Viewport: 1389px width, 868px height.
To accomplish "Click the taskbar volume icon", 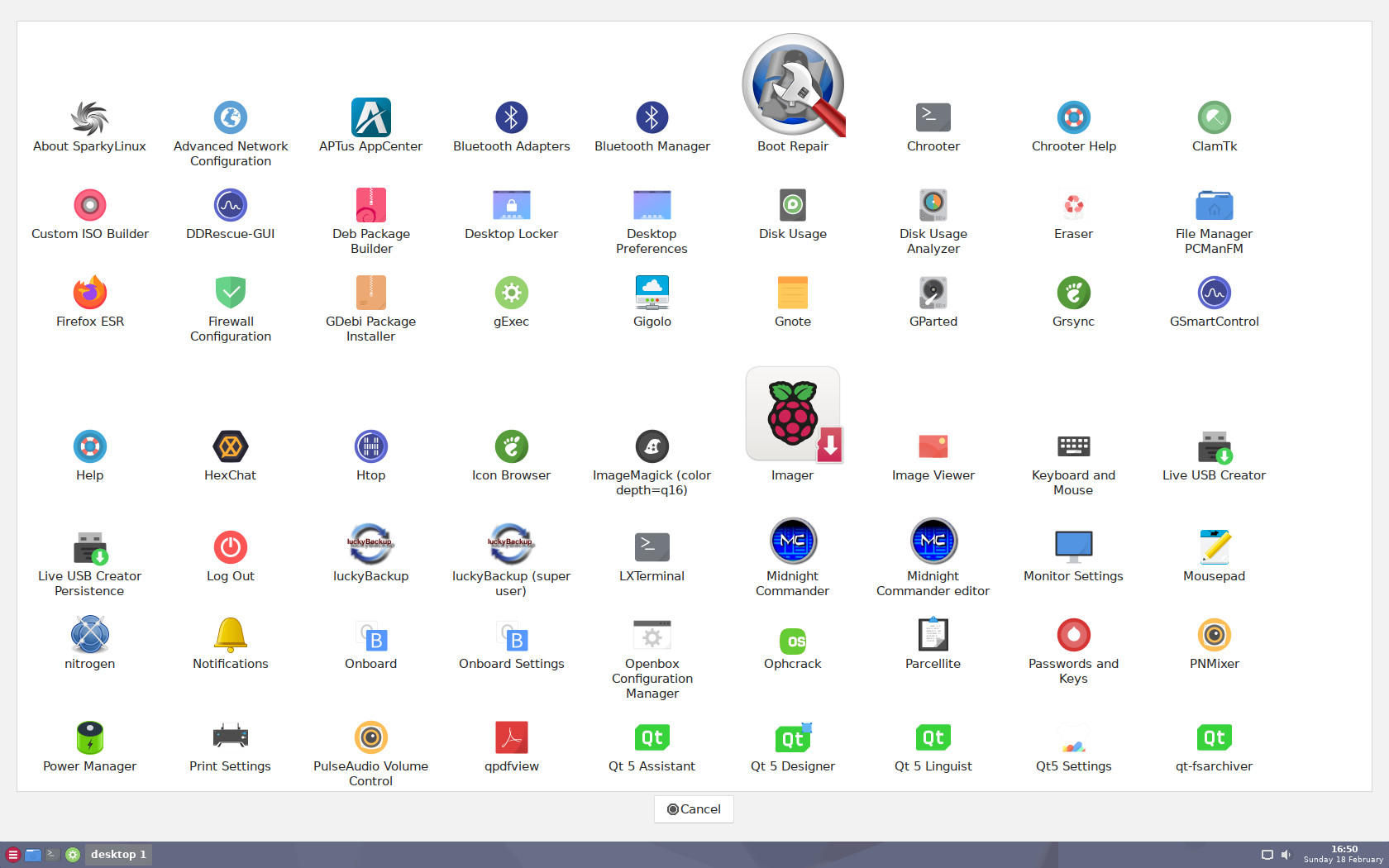I will pos(1286,855).
